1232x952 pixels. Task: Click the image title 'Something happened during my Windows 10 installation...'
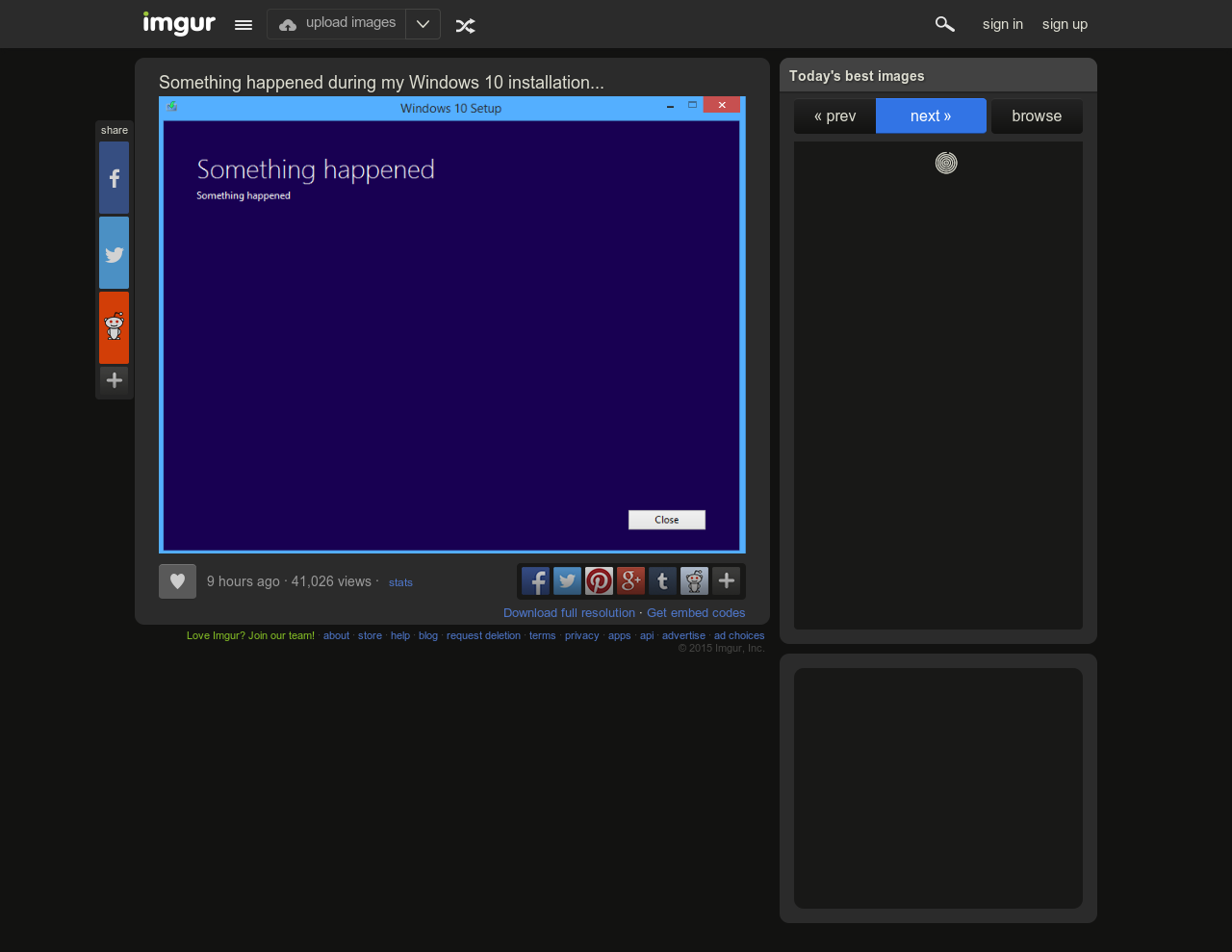coord(381,83)
